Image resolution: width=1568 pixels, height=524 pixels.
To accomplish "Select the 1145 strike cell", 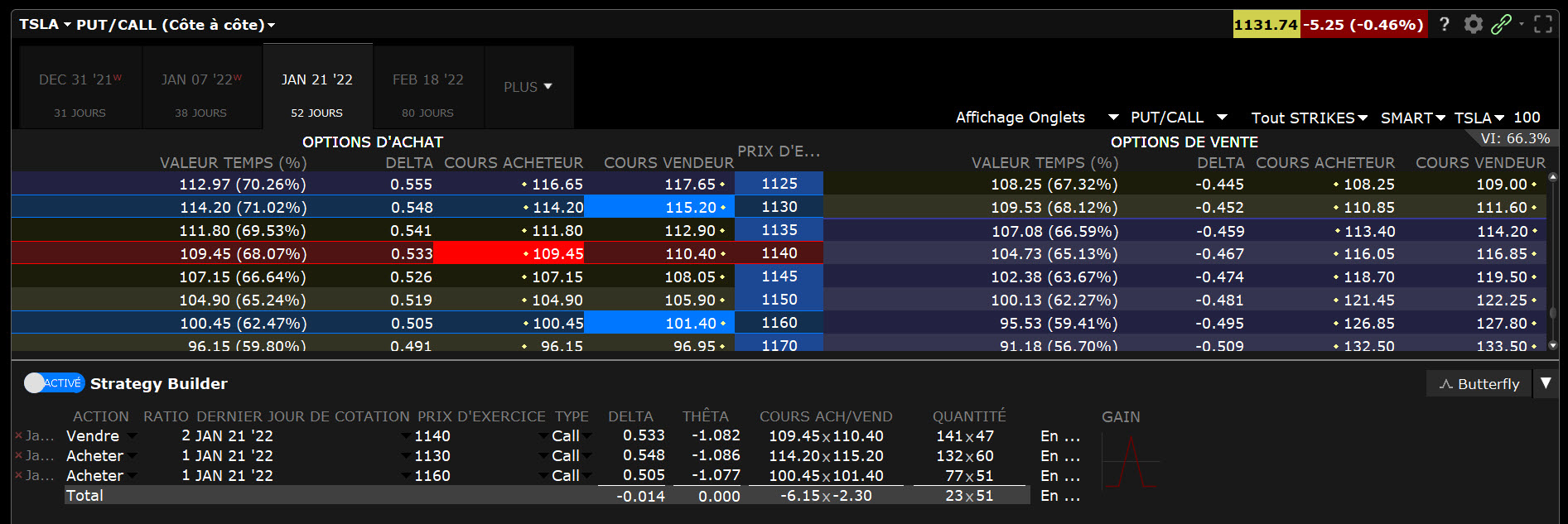I will coord(779,276).
